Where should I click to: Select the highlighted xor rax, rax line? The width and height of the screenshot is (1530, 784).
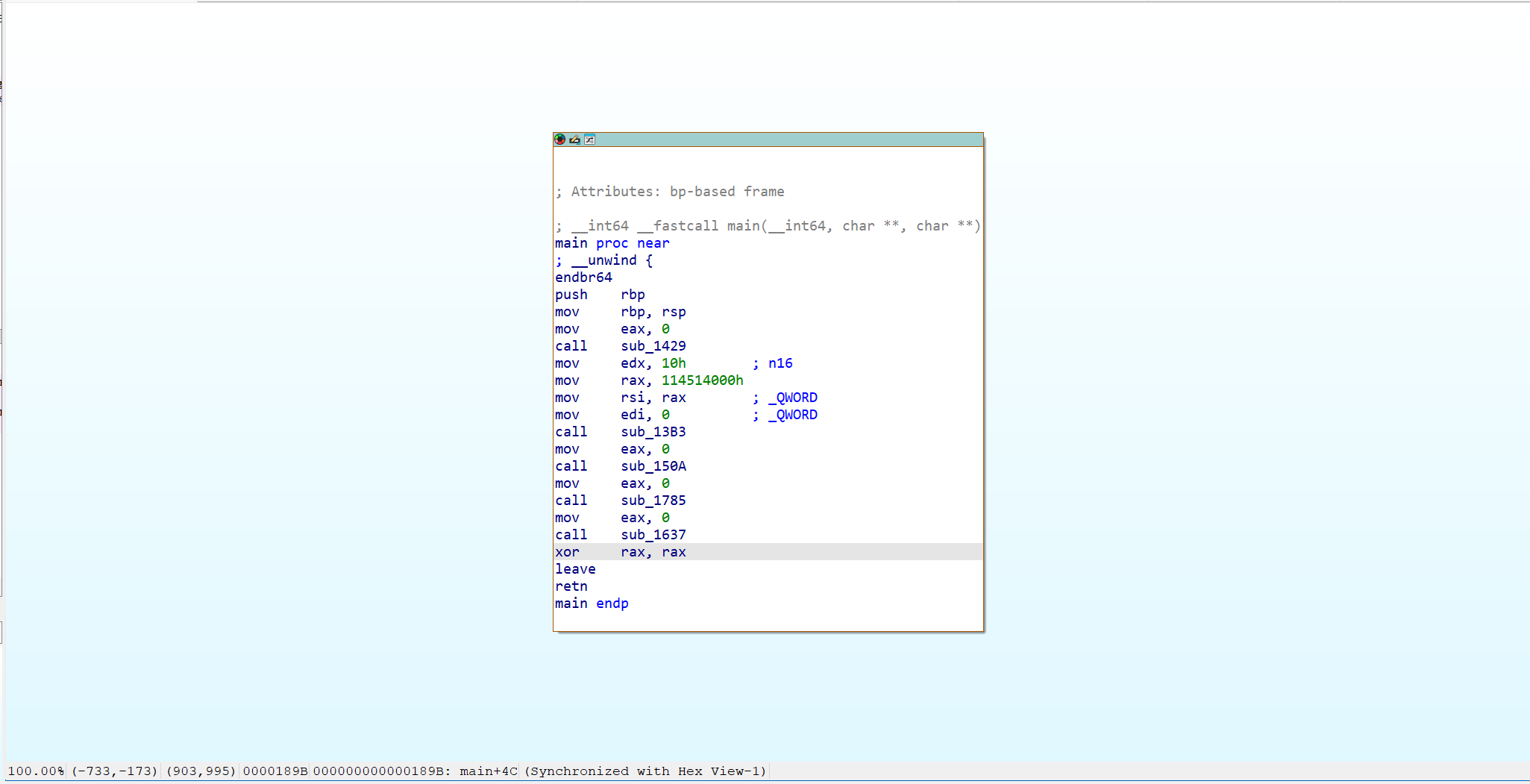click(621, 551)
